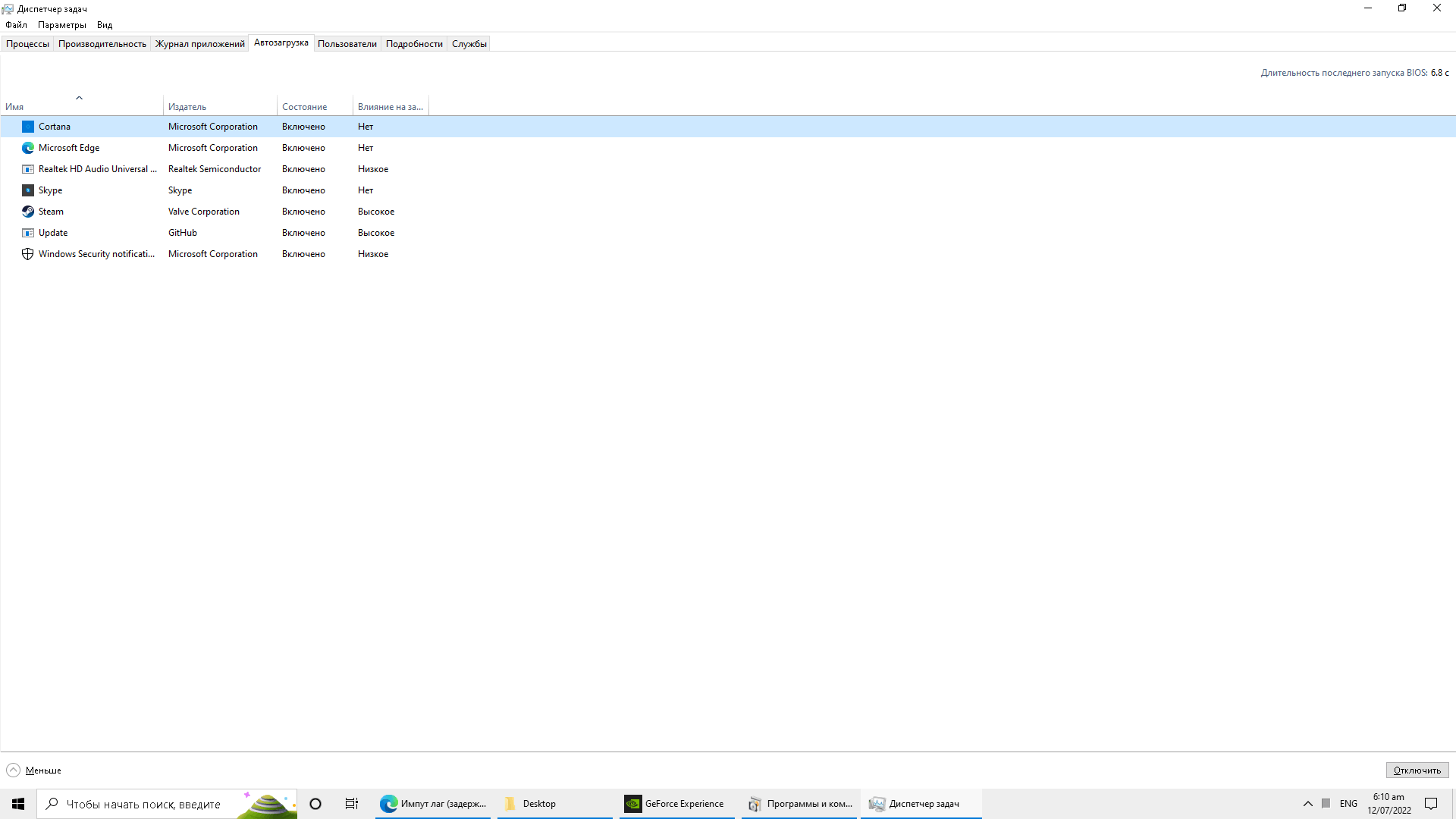Select the Microsoft Edge row name
Image resolution: width=1456 pixels, height=819 pixels.
pyautogui.click(x=69, y=148)
